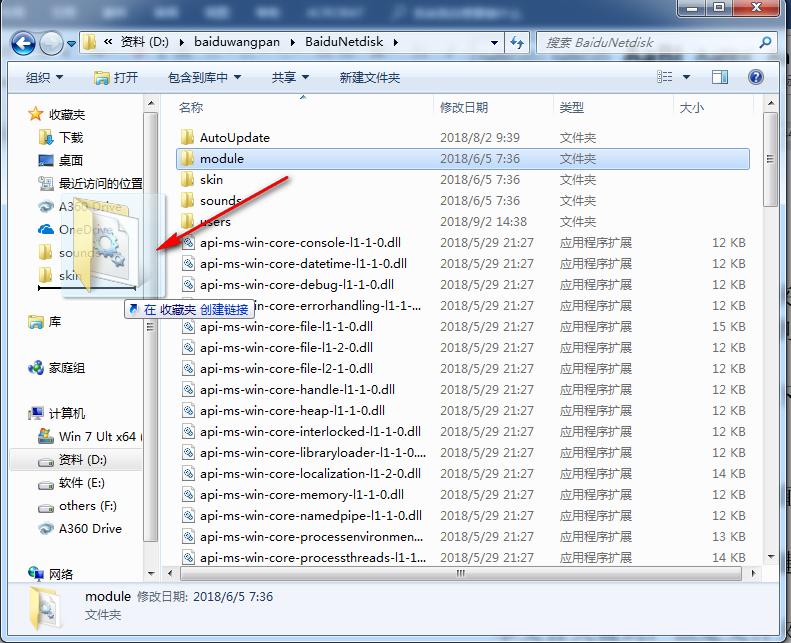Open the 包含到库中 dropdown
The image size is (791, 643).
[x=204, y=77]
